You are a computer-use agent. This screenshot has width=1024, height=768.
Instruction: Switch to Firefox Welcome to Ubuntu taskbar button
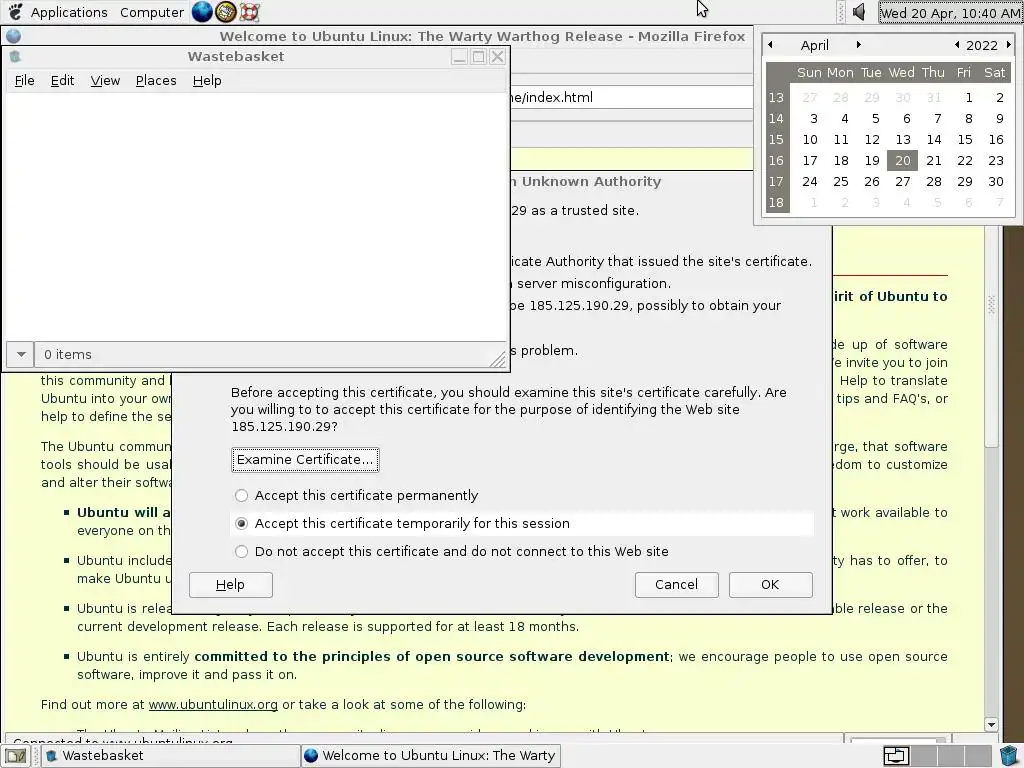point(431,756)
